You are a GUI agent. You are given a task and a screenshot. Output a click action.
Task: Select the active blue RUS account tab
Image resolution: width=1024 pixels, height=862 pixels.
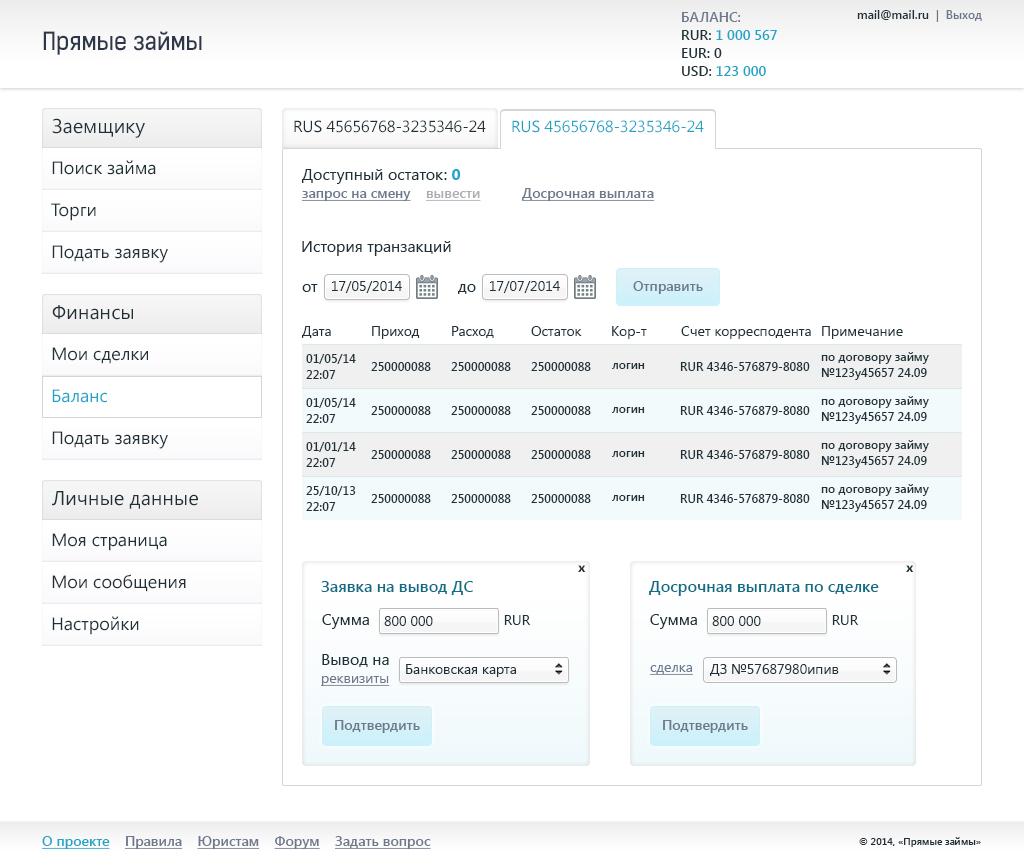coord(607,129)
